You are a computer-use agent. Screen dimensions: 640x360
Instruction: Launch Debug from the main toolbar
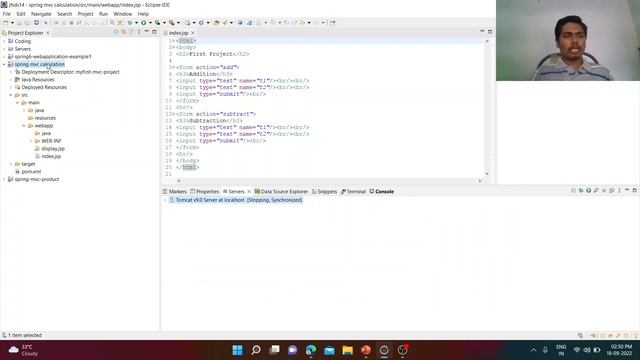coord(130,23)
